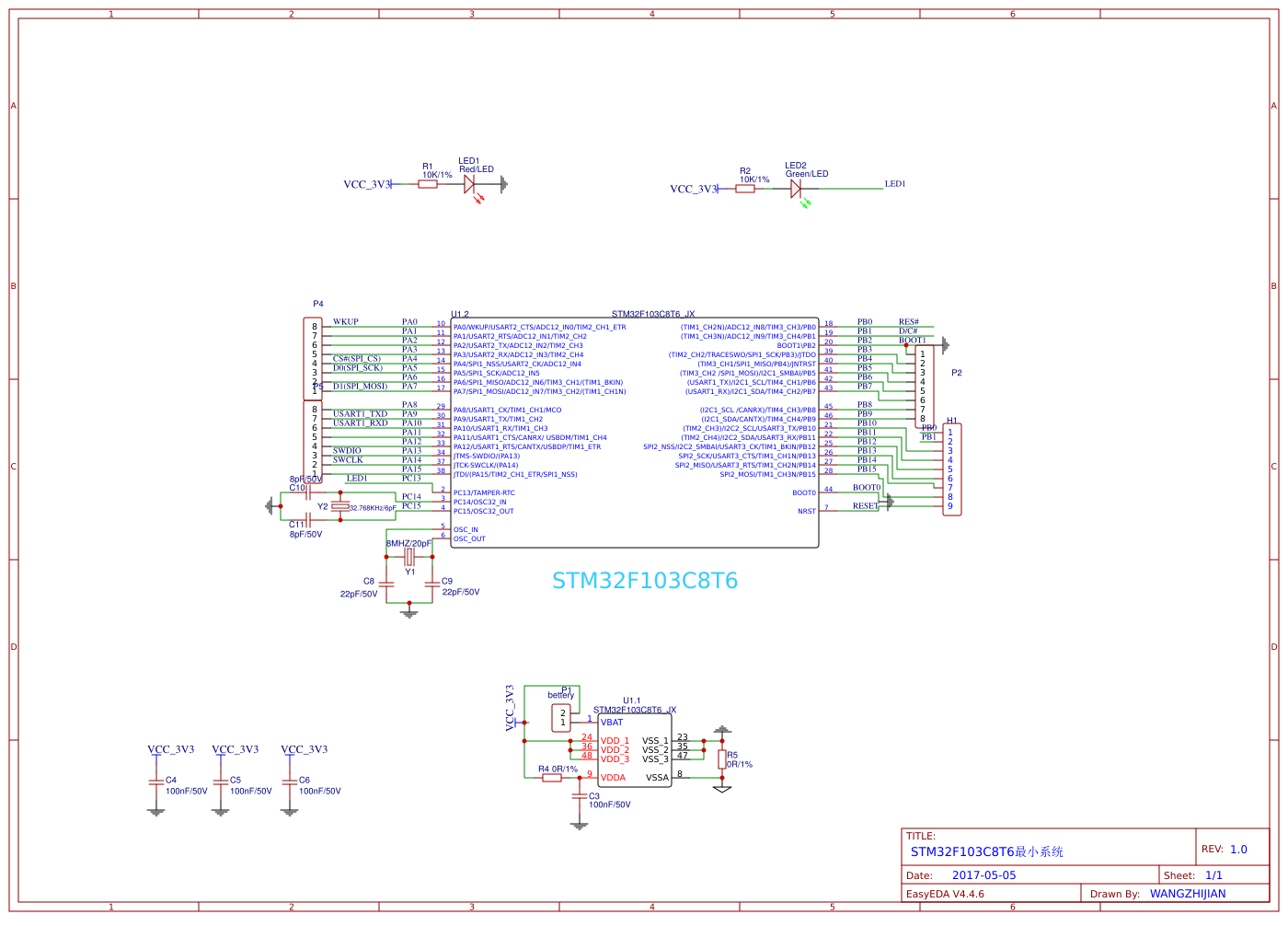This screenshot has width=1288, height=926.
Task: Select capacitor C10 symbol
Action: [x=308, y=492]
